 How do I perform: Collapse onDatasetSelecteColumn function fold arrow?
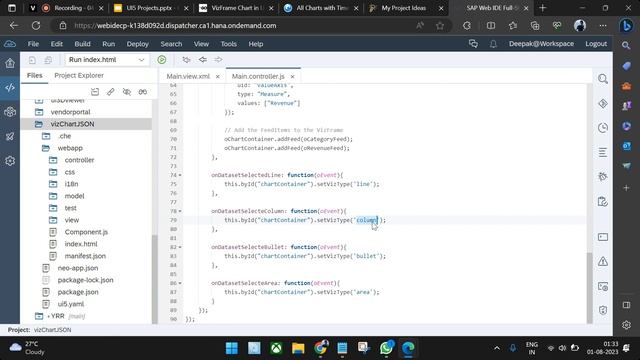point(180,211)
